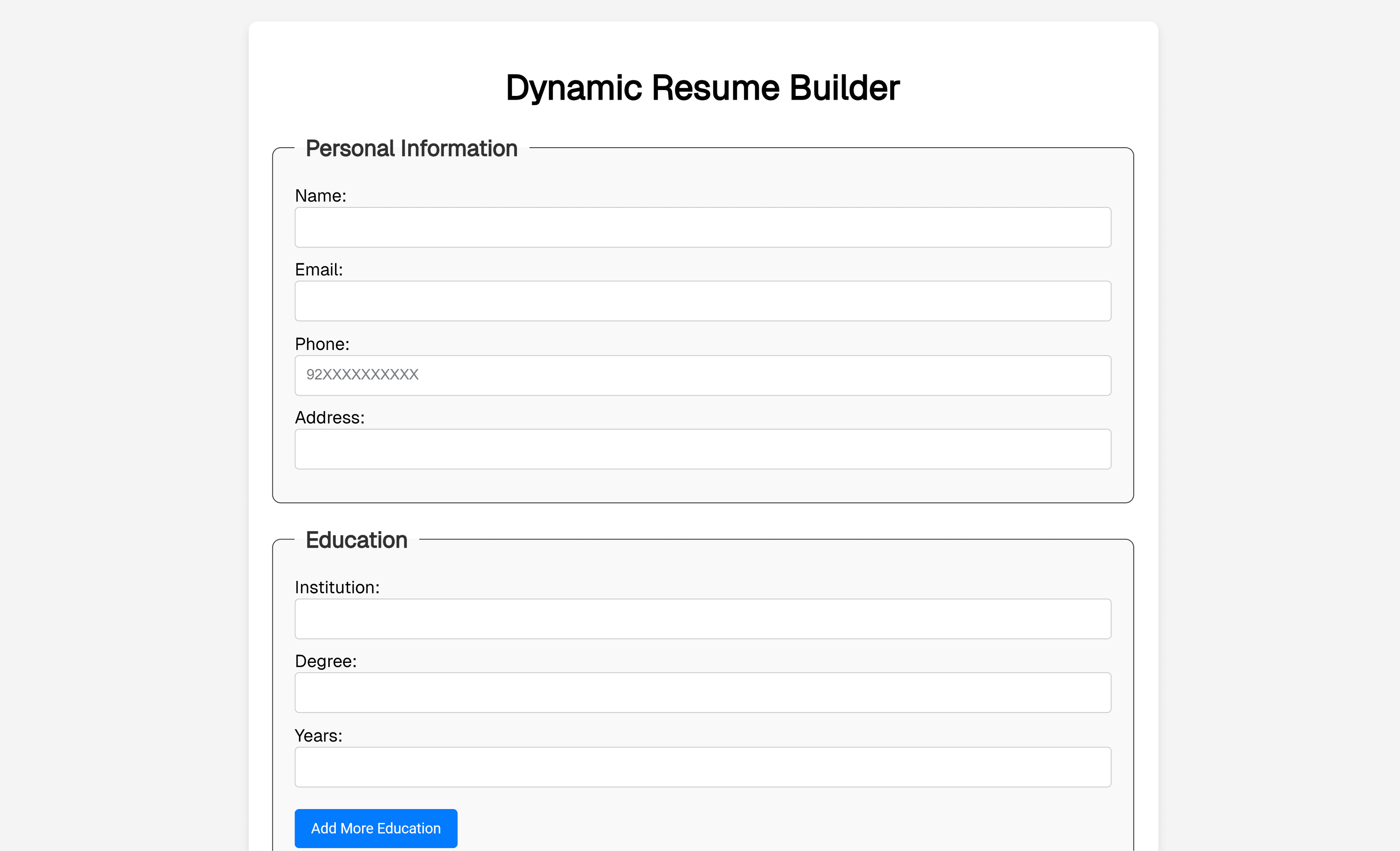The image size is (1400, 851).
Task: Click the Phone label above its field
Action: pos(322,344)
